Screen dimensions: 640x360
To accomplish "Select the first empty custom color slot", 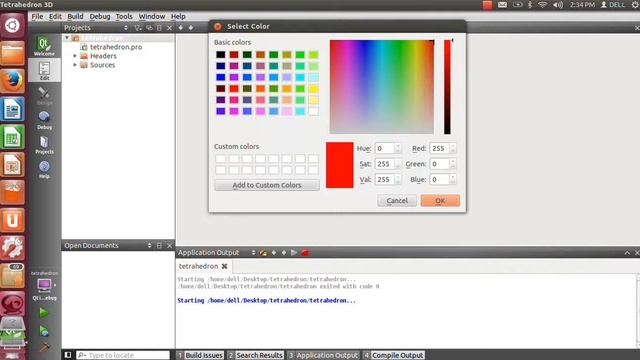I will click(x=220, y=158).
